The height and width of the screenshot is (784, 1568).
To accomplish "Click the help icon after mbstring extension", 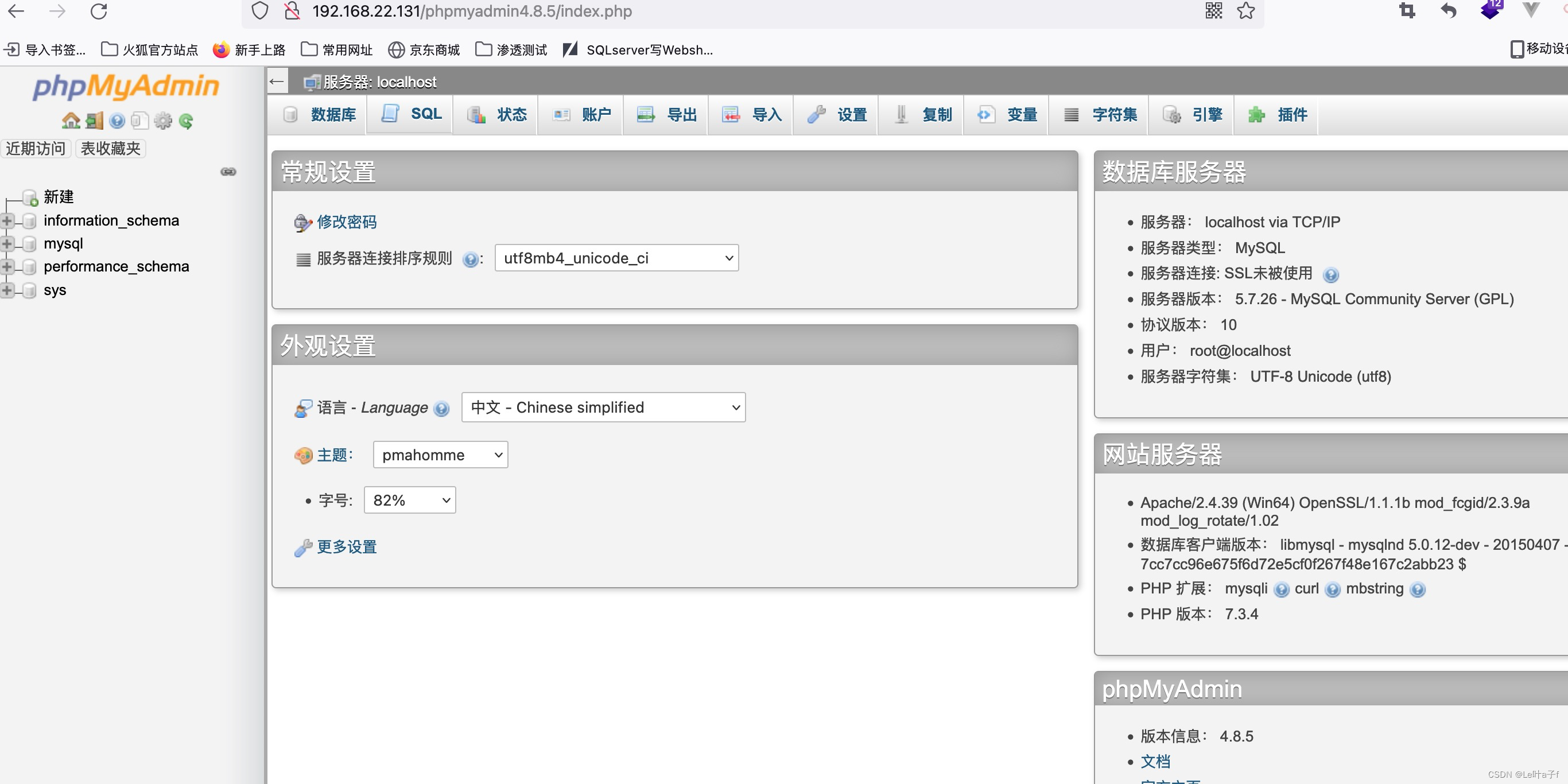I will [x=1417, y=590].
